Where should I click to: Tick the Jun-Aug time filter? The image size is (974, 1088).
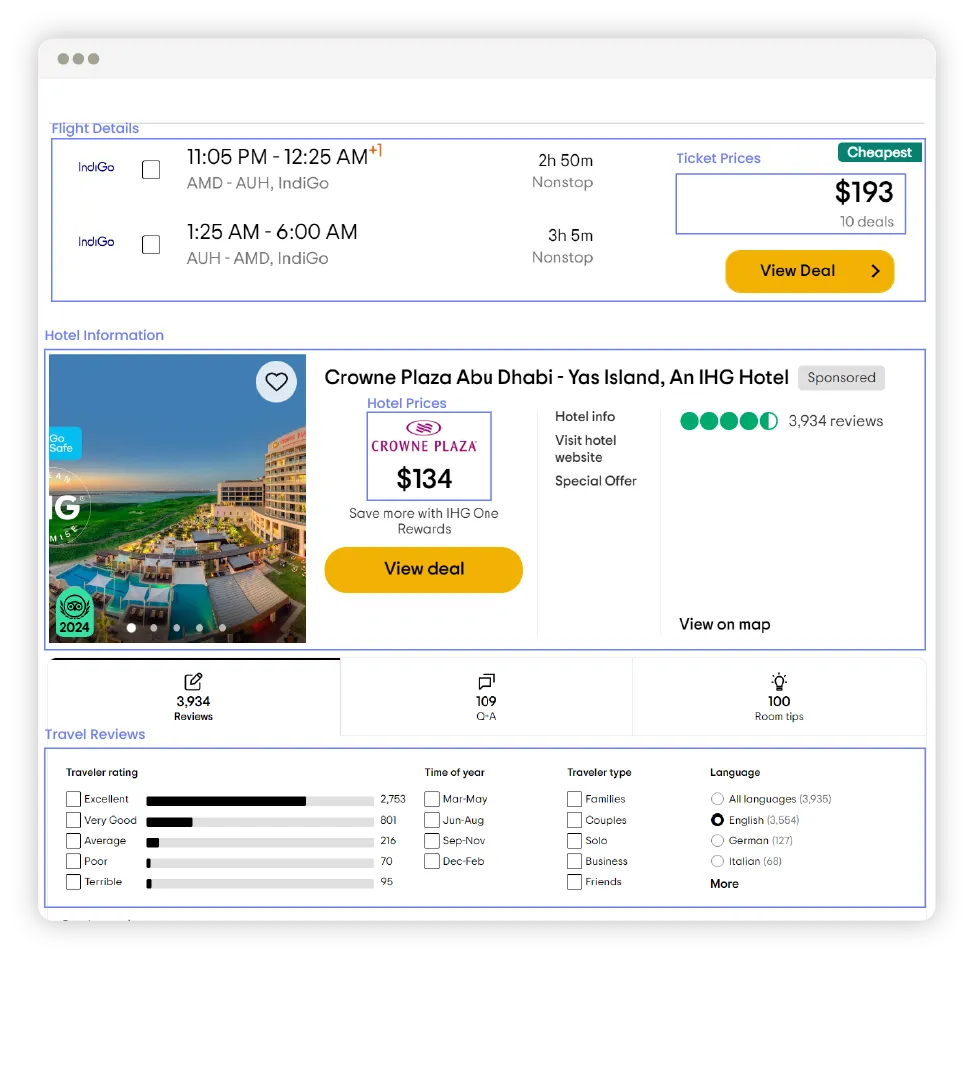click(432, 820)
